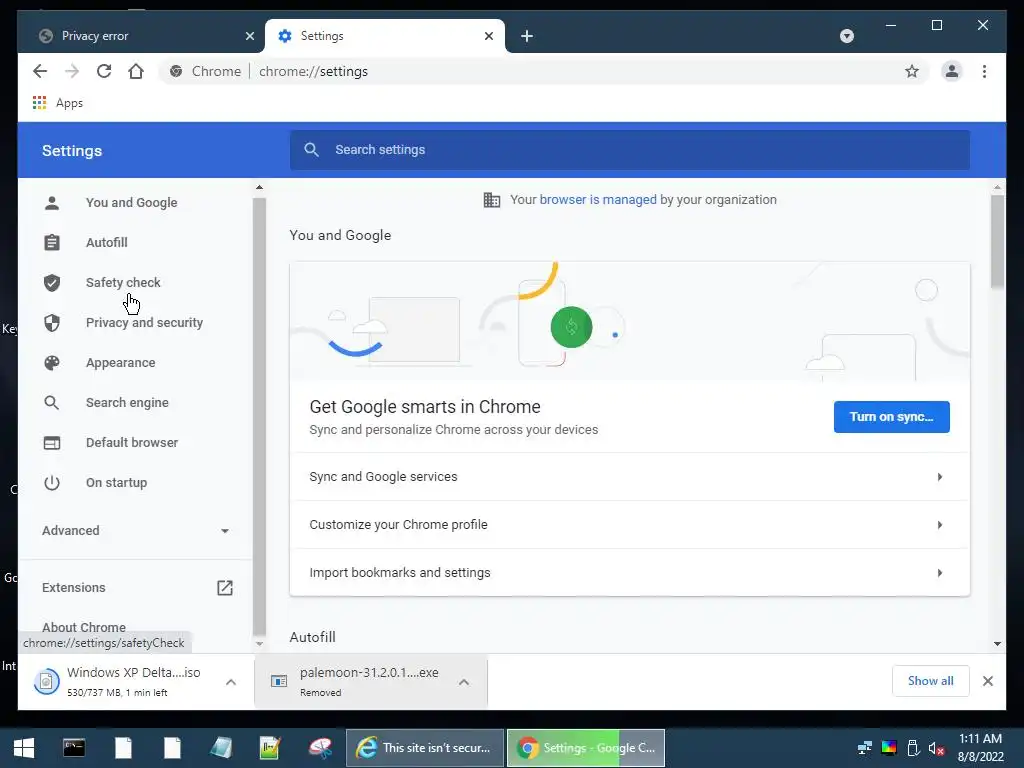Open Customize your Chrome profile row

click(x=630, y=524)
